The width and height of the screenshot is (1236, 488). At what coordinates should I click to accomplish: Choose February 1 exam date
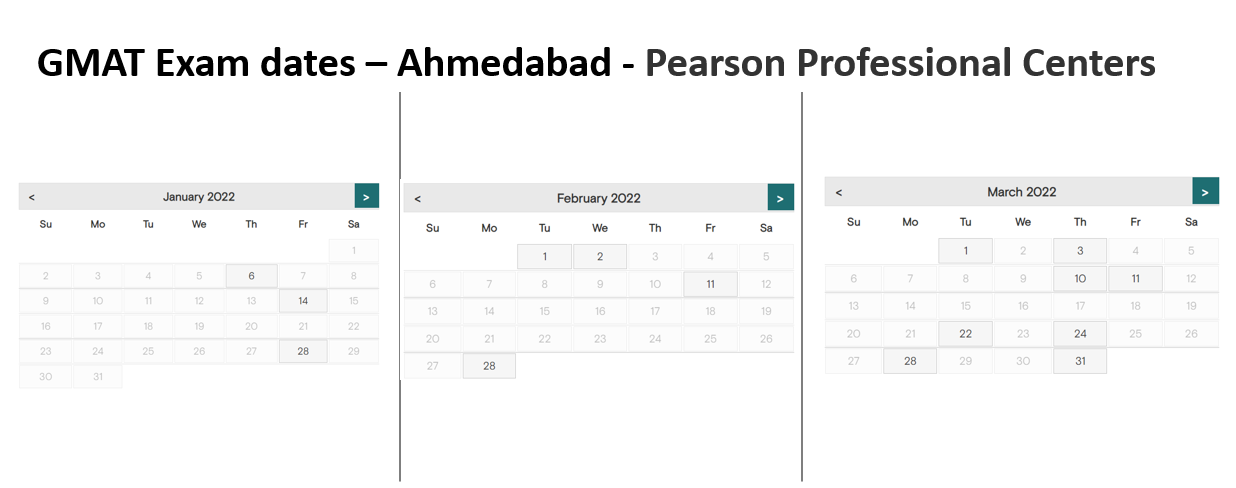tap(544, 256)
